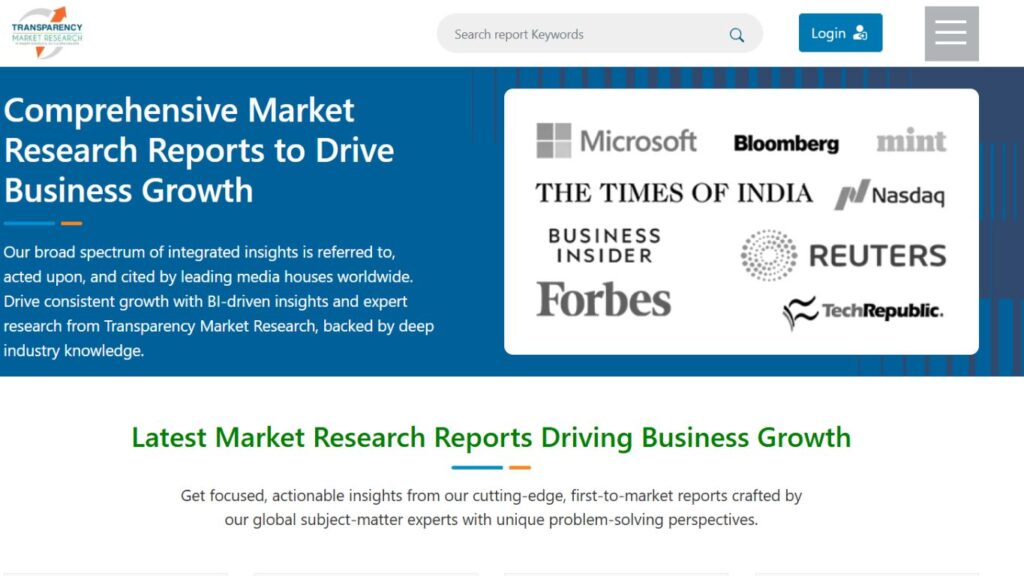
Task: Click the hero paragraph about integrated insights
Action: click(x=218, y=301)
